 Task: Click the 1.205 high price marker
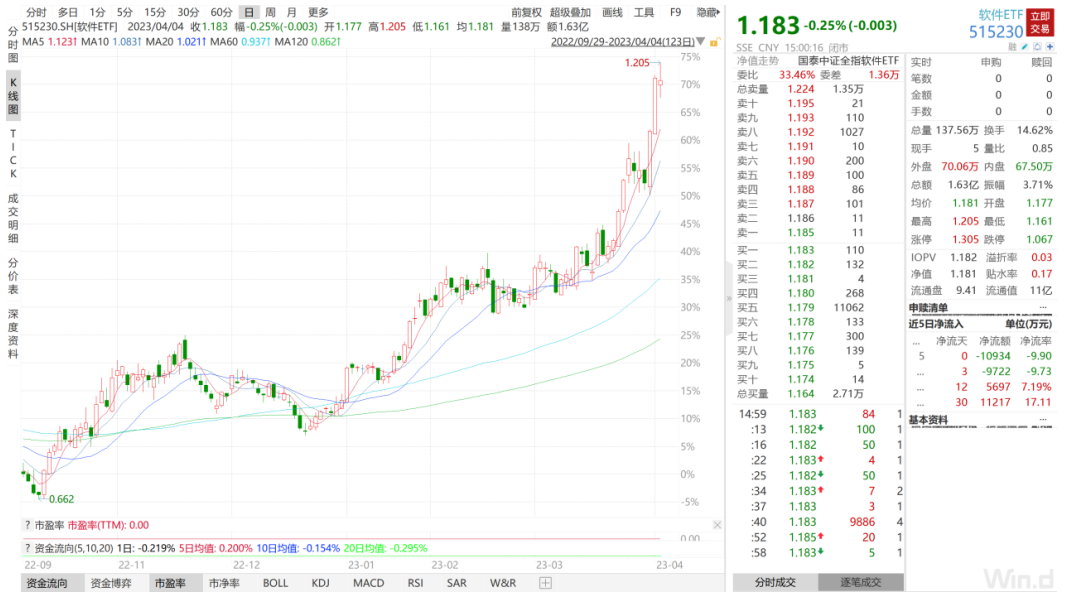coord(637,63)
